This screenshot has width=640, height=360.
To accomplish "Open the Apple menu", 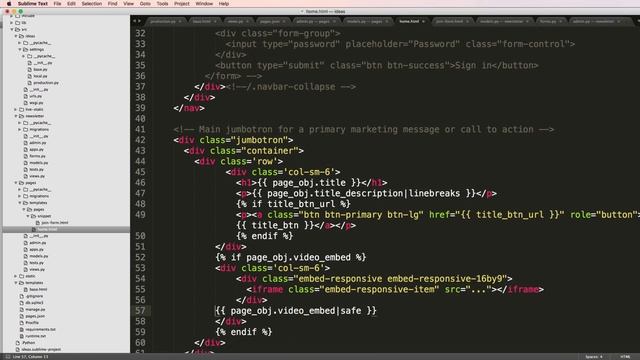I will 9,4.
